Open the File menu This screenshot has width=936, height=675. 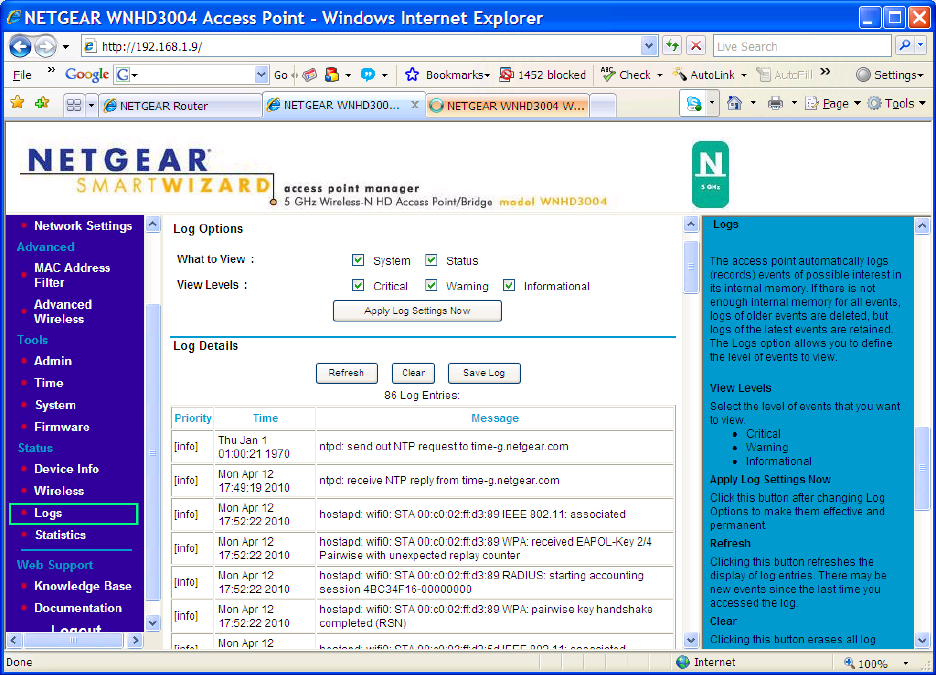pos(22,75)
